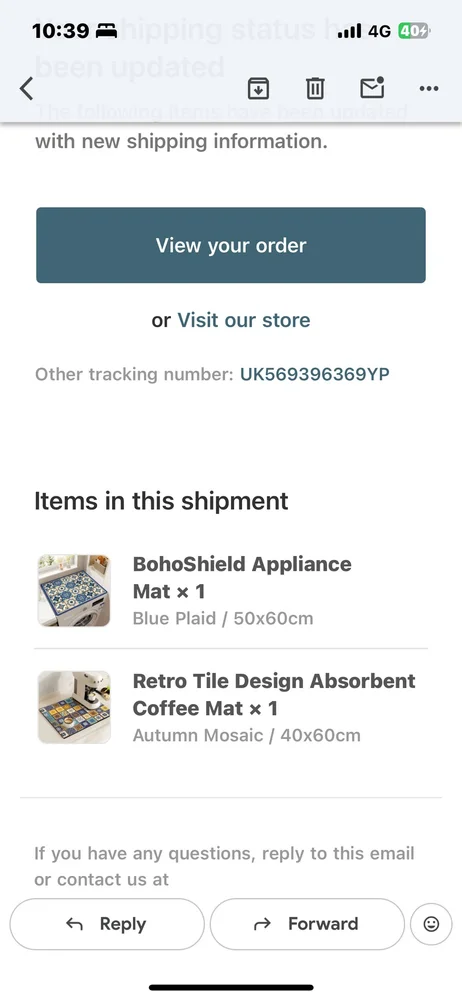Viewport: 462px width, 1000px height.
Task: Tap the Forward button
Action: pos(307,923)
